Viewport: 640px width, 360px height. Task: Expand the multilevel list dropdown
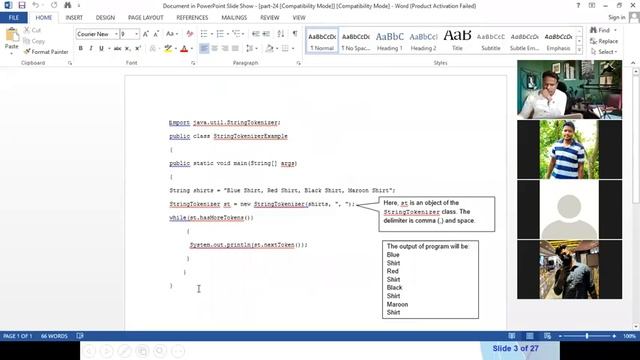coord(243,34)
